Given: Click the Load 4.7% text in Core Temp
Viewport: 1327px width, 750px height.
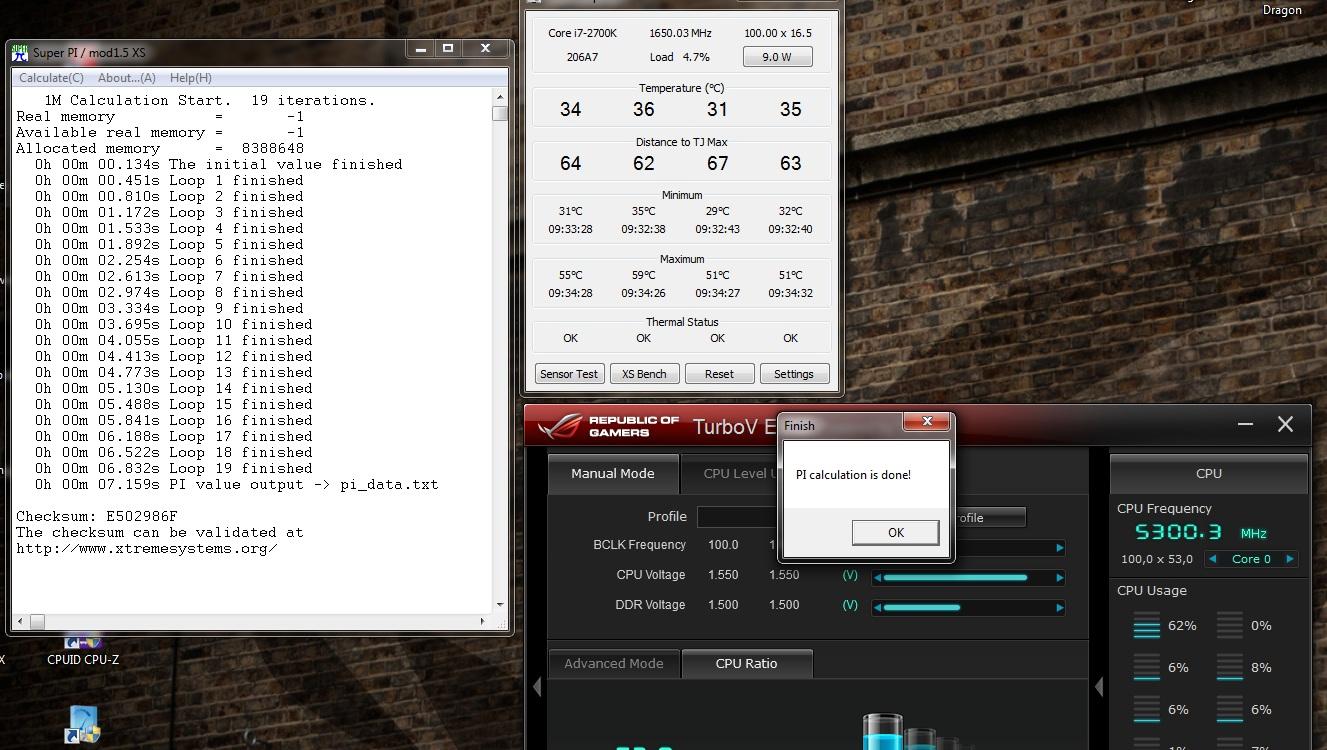Looking at the screenshot, I should tap(680, 57).
